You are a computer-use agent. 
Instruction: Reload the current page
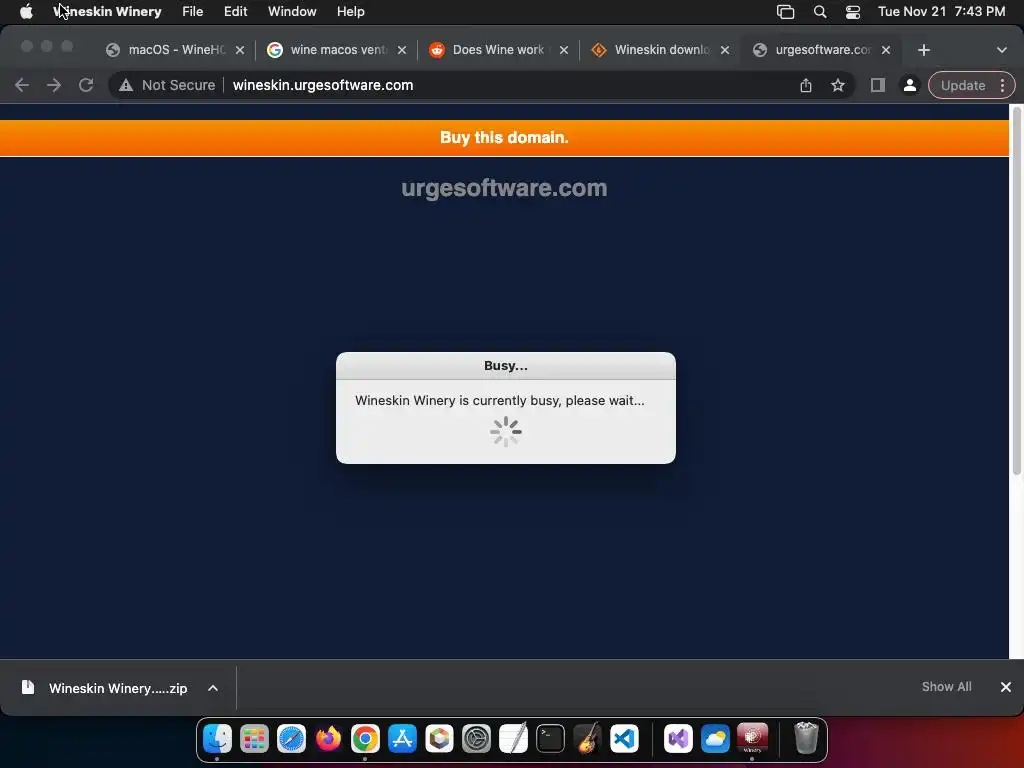tap(86, 85)
